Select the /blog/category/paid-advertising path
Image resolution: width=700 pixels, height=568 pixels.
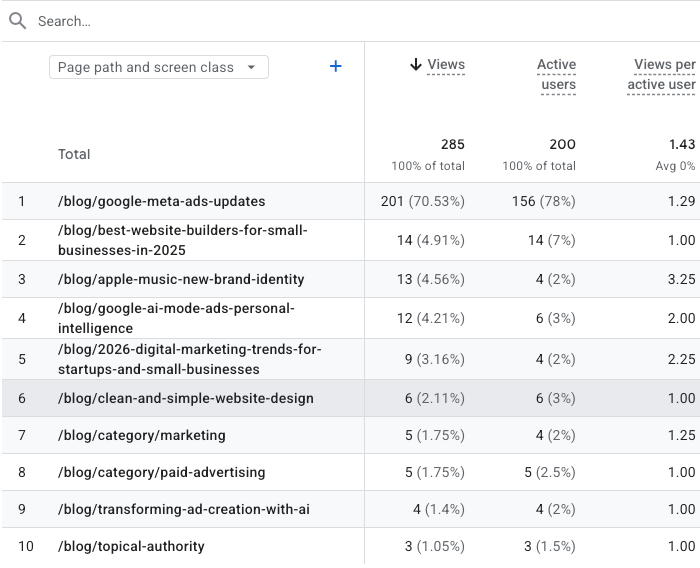point(162,472)
